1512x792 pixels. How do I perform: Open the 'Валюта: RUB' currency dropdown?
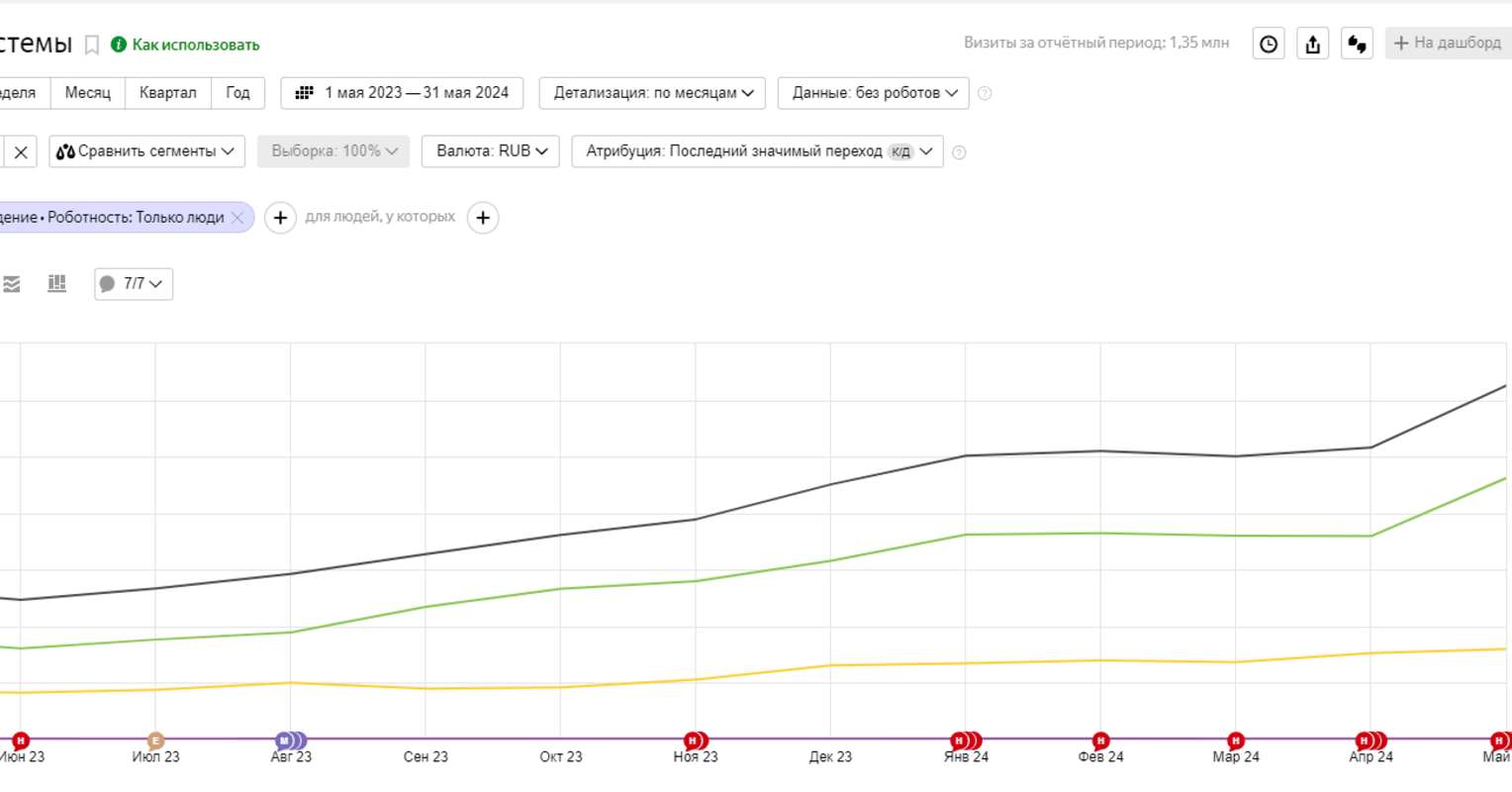click(x=491, y=151)
